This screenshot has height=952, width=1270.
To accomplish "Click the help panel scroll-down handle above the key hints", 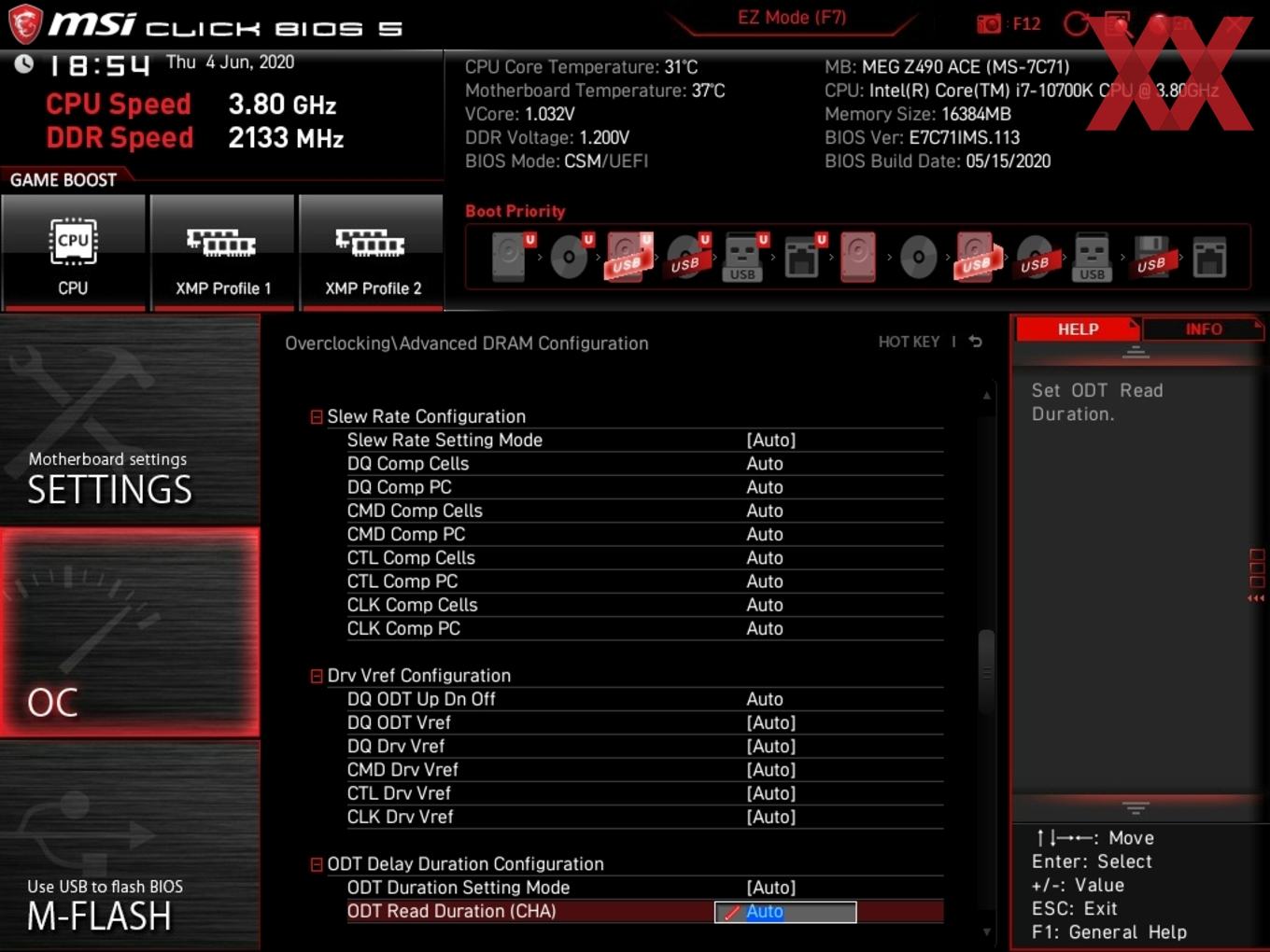I will 1136,807.
